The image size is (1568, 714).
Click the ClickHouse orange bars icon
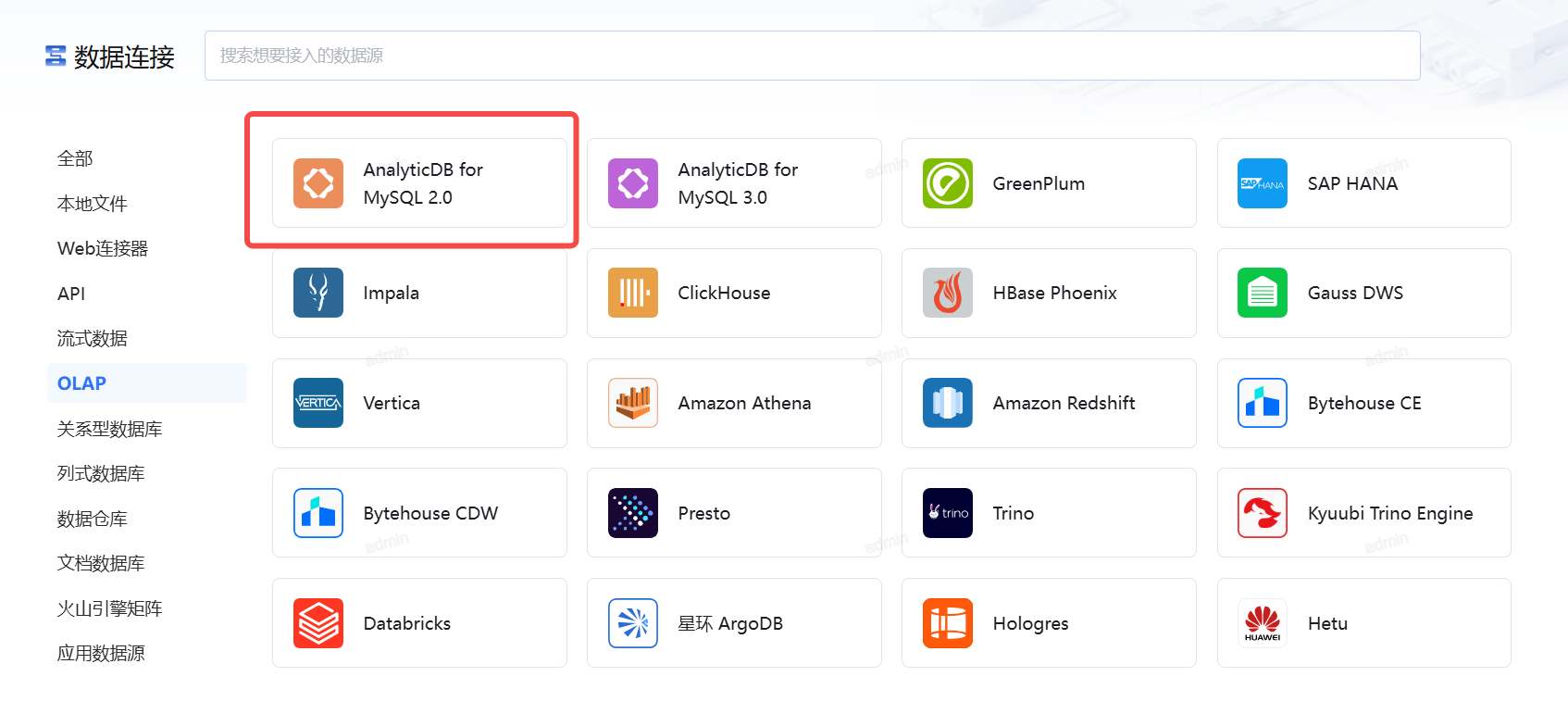coord(632,293)
